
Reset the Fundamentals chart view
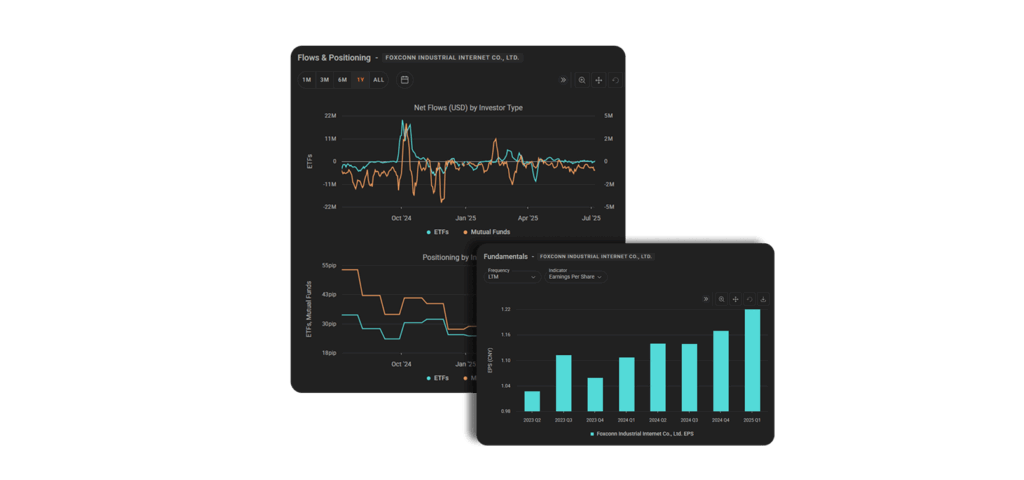pyautogui.click(x=749, y=299)
